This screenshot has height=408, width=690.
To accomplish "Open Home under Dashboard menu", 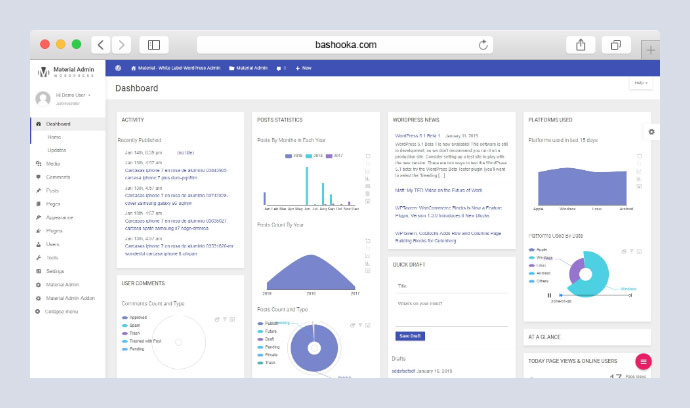I will click(x=55, y=137).
